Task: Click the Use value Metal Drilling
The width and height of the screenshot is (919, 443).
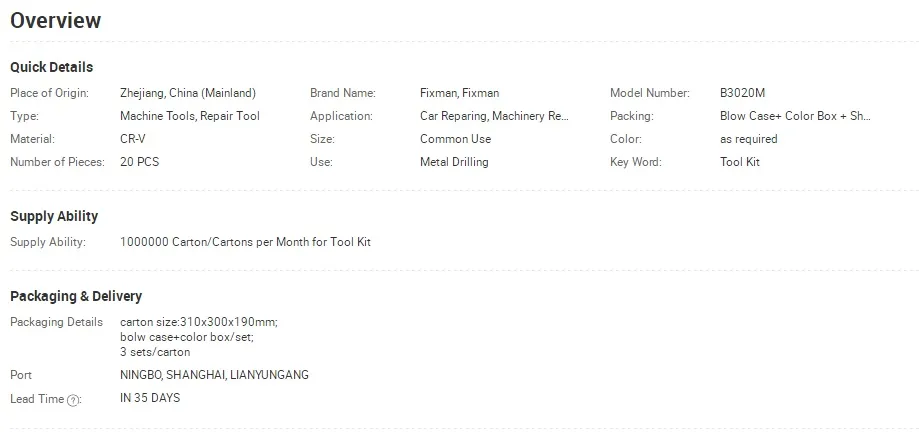Action: coord(454,162)
